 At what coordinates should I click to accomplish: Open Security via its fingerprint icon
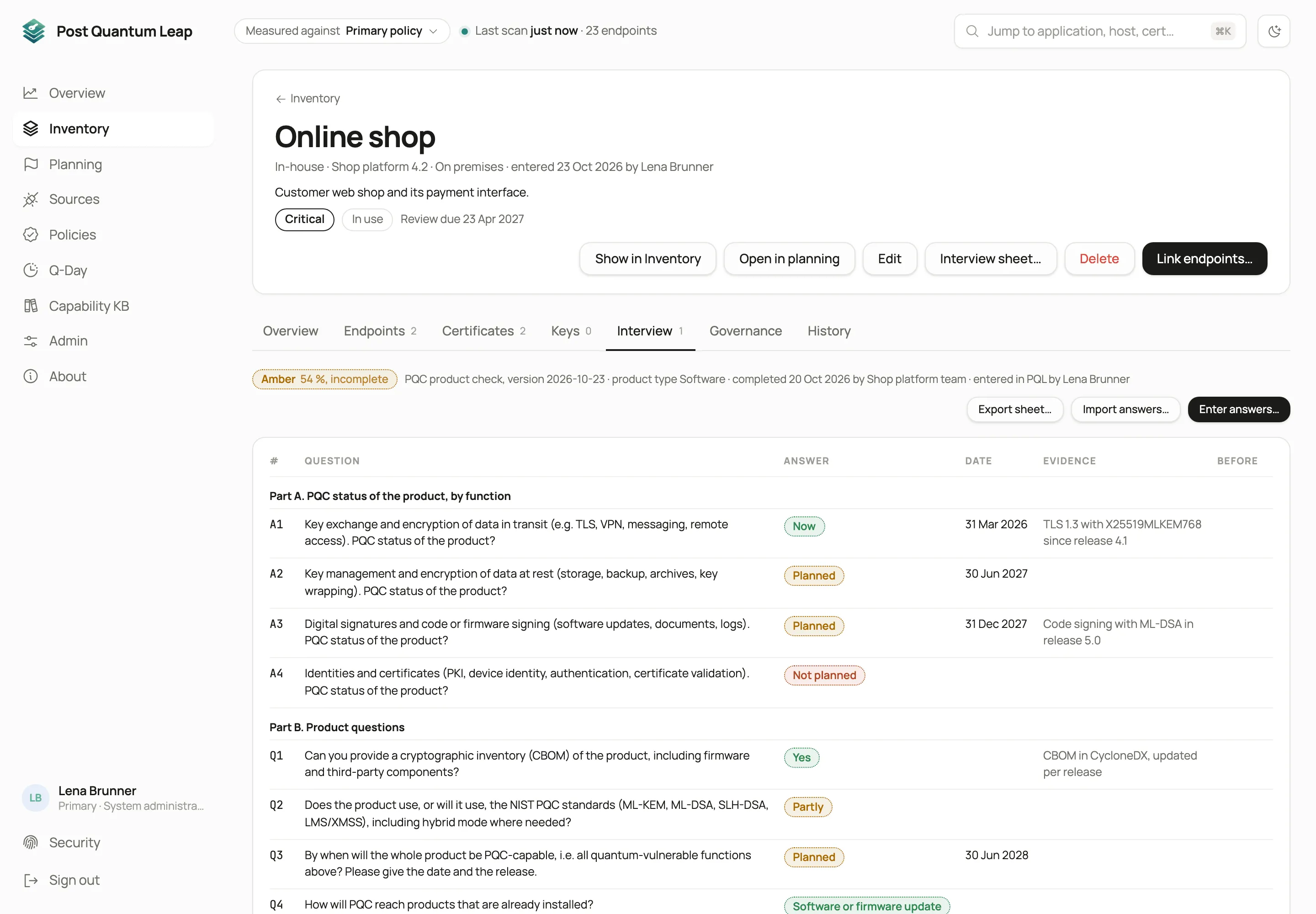coord(30,842)
